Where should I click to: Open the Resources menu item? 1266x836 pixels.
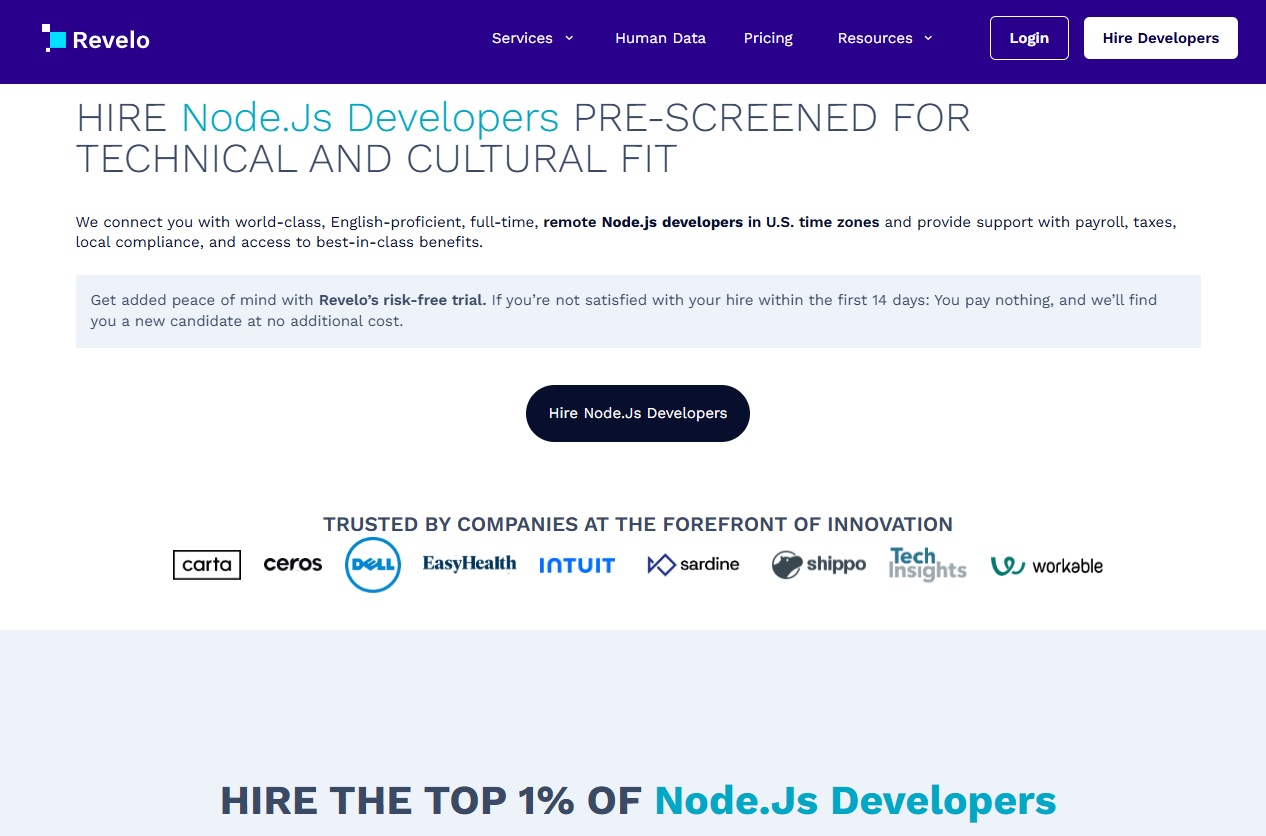pyautogui.click(x=875, y=38)
